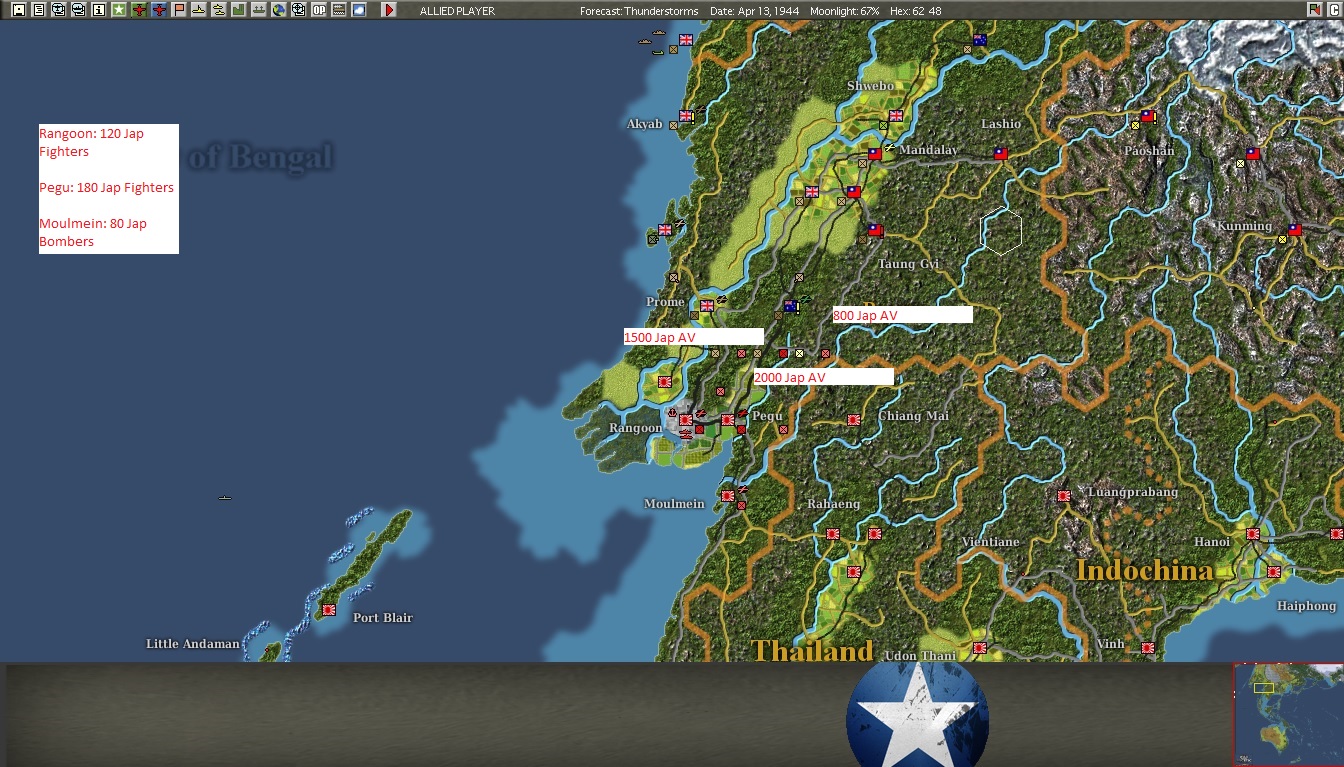Click the cloud weather toolbar icon

click(359, 10)
